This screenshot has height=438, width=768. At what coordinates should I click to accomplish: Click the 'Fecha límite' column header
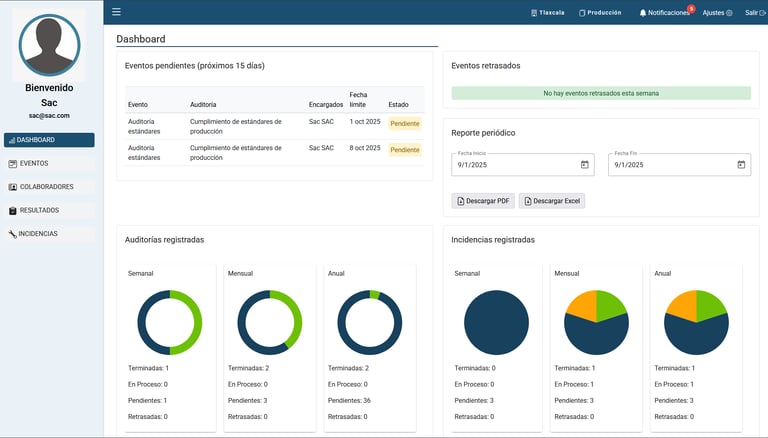(x=359, y=99)
